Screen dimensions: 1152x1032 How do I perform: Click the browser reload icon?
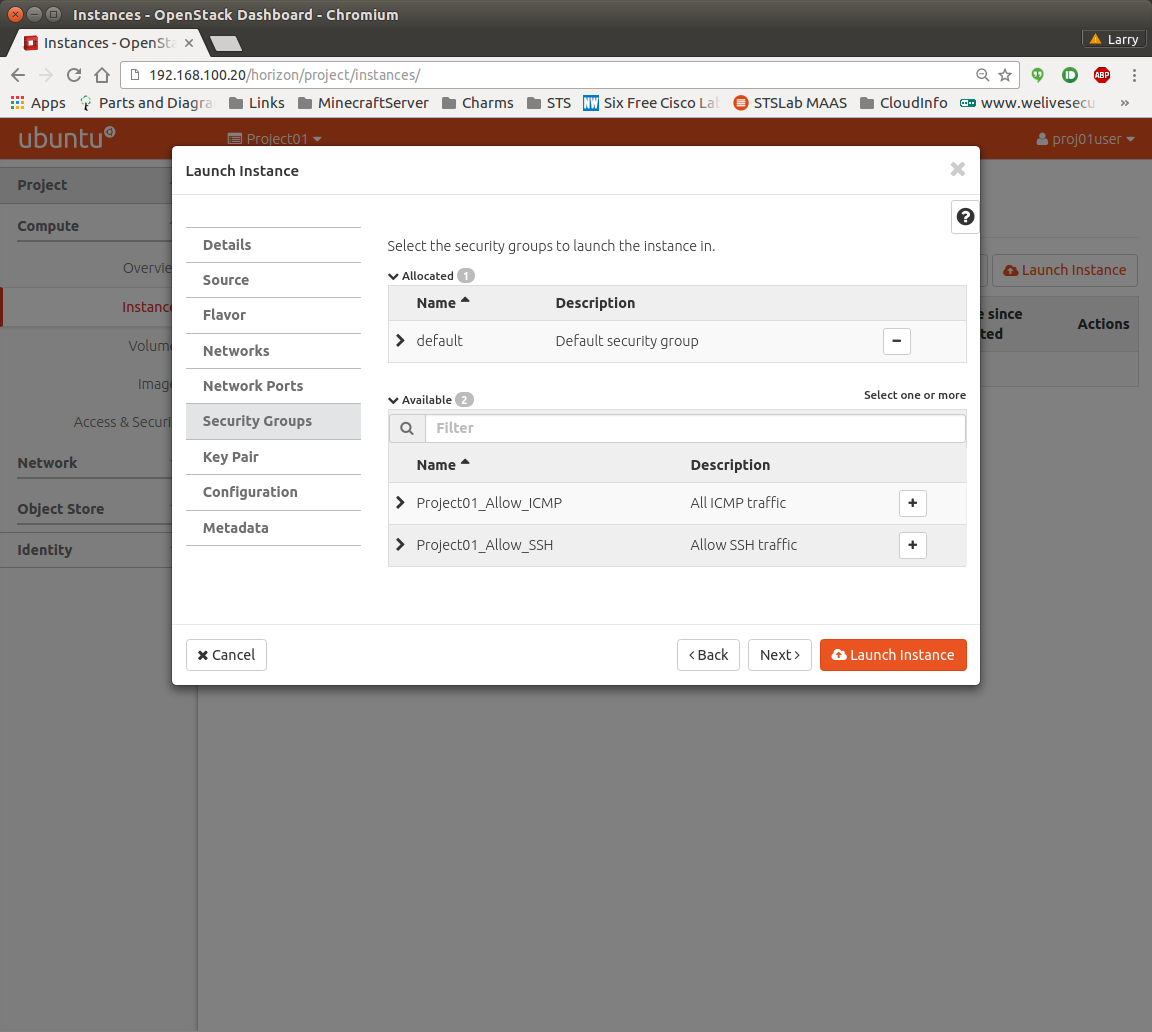click(73, 75)
